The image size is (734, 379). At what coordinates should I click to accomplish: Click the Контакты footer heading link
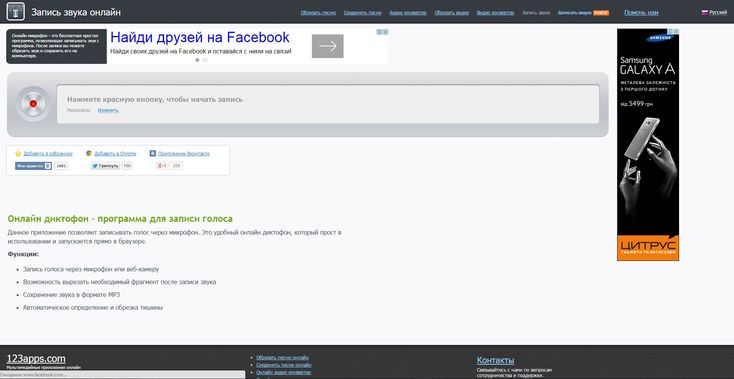[x=495, y=360]
